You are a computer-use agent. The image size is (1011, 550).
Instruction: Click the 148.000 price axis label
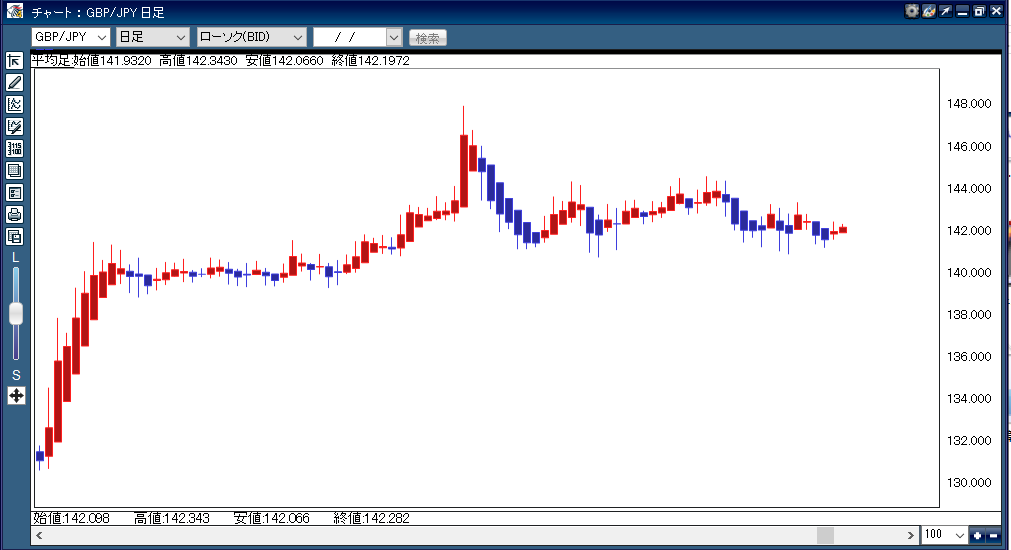click(968, 104)
